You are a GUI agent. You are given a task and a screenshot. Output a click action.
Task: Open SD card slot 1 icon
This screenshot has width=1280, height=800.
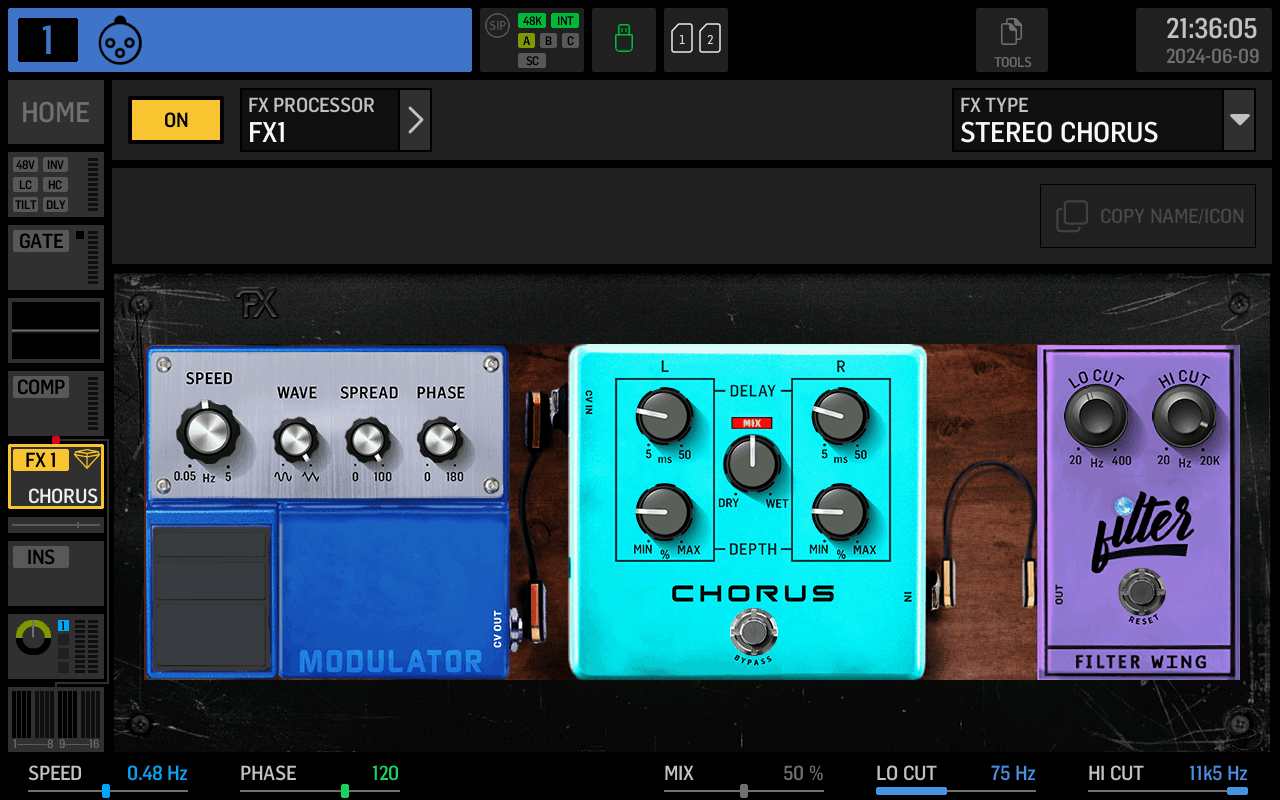(x=682, y=40)
